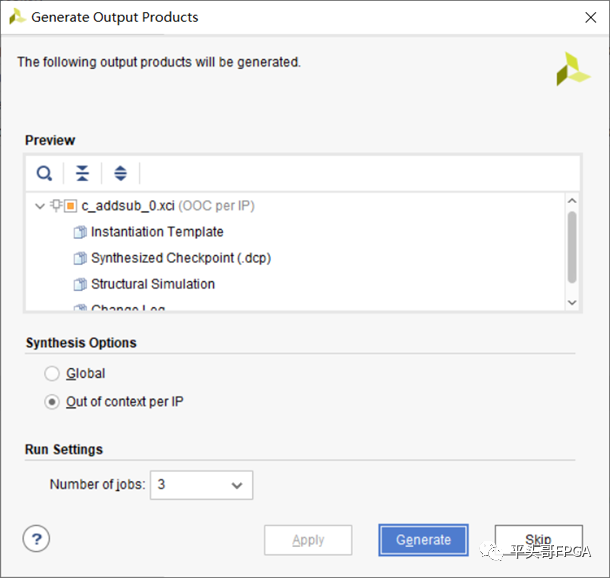The width and height of the screenshot is (610, 578).
Task: Open the Number of jobs dropdown
Action: [202, 485]
